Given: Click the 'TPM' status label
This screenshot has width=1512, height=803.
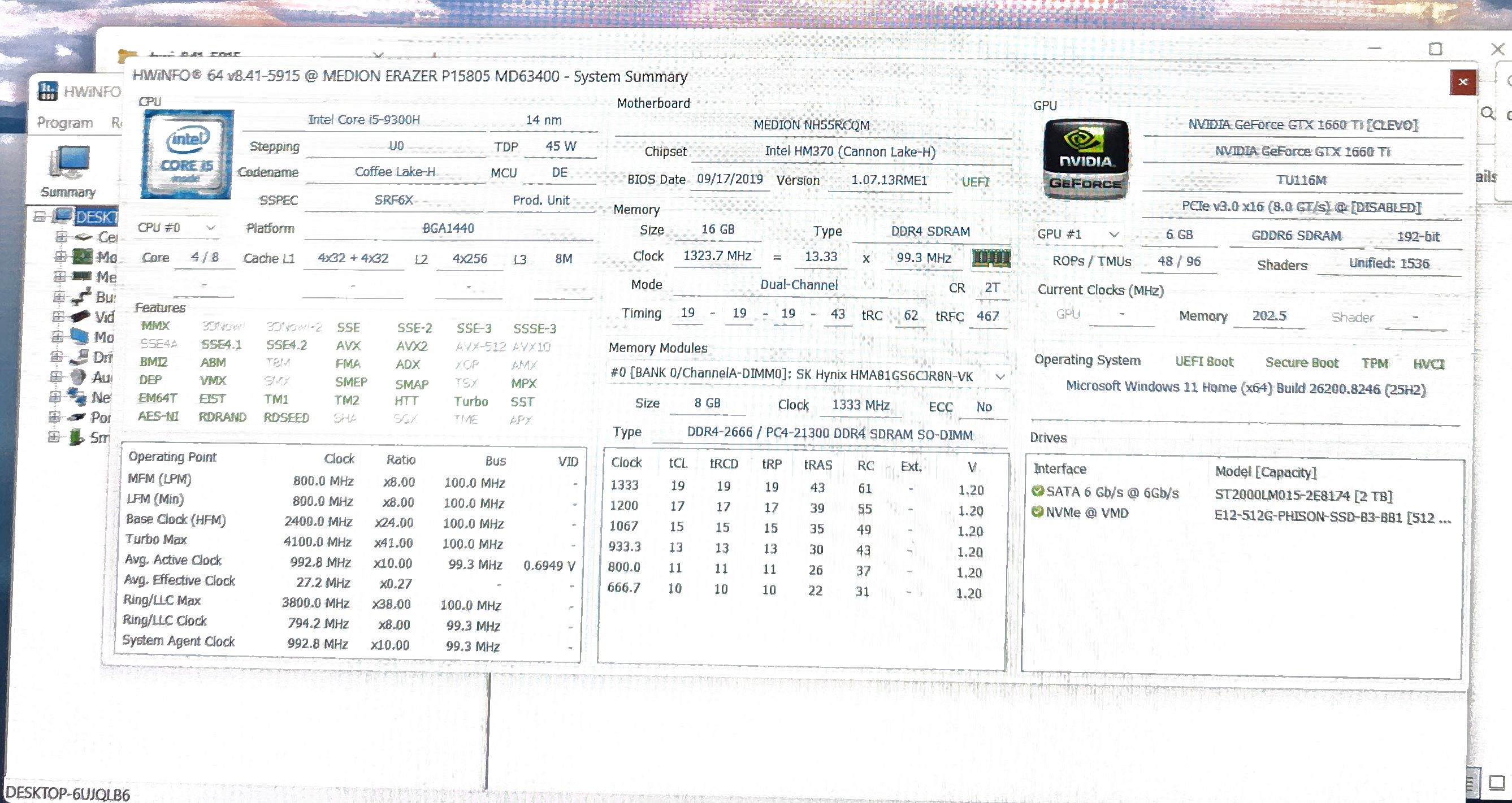Looking at the screenshot, I should [x=1375, y=363].
